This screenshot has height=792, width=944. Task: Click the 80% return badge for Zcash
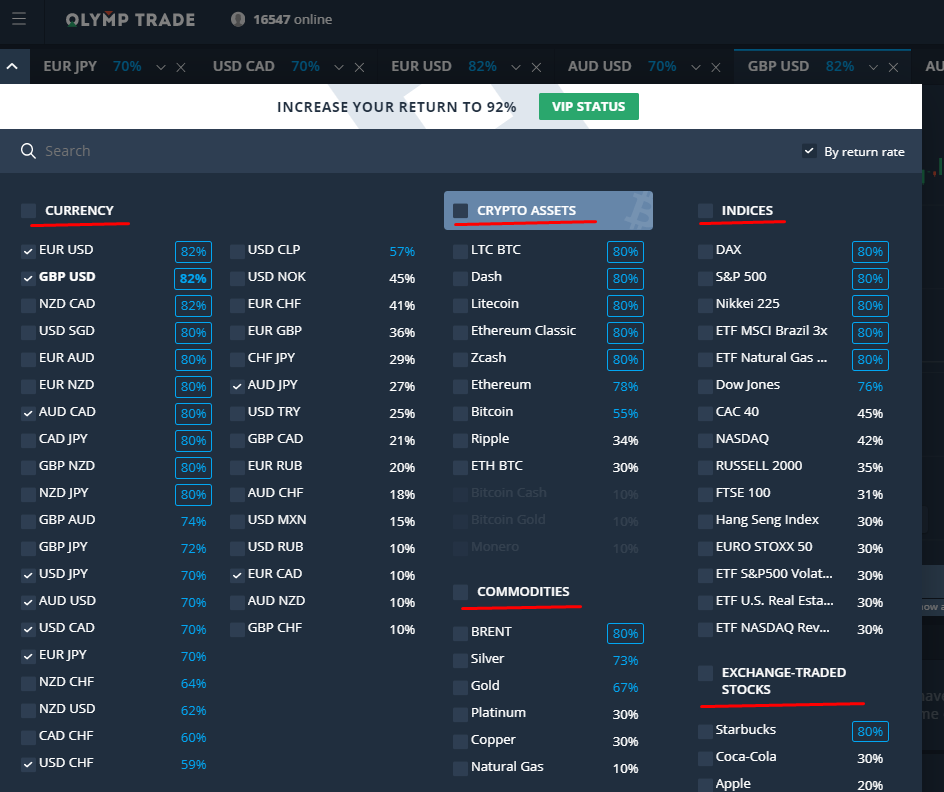click(625, 360)
